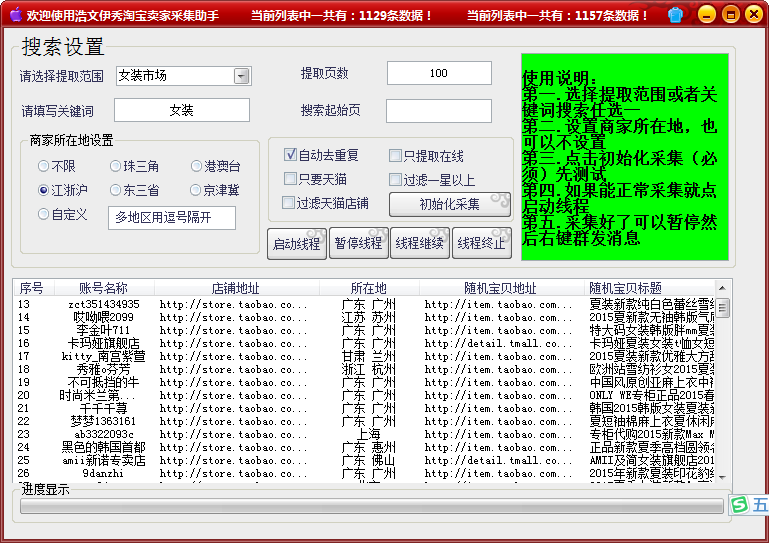Click the list vertical scrollbar thumb
This screenshot has width=769, height=543.
pos(722,308)
